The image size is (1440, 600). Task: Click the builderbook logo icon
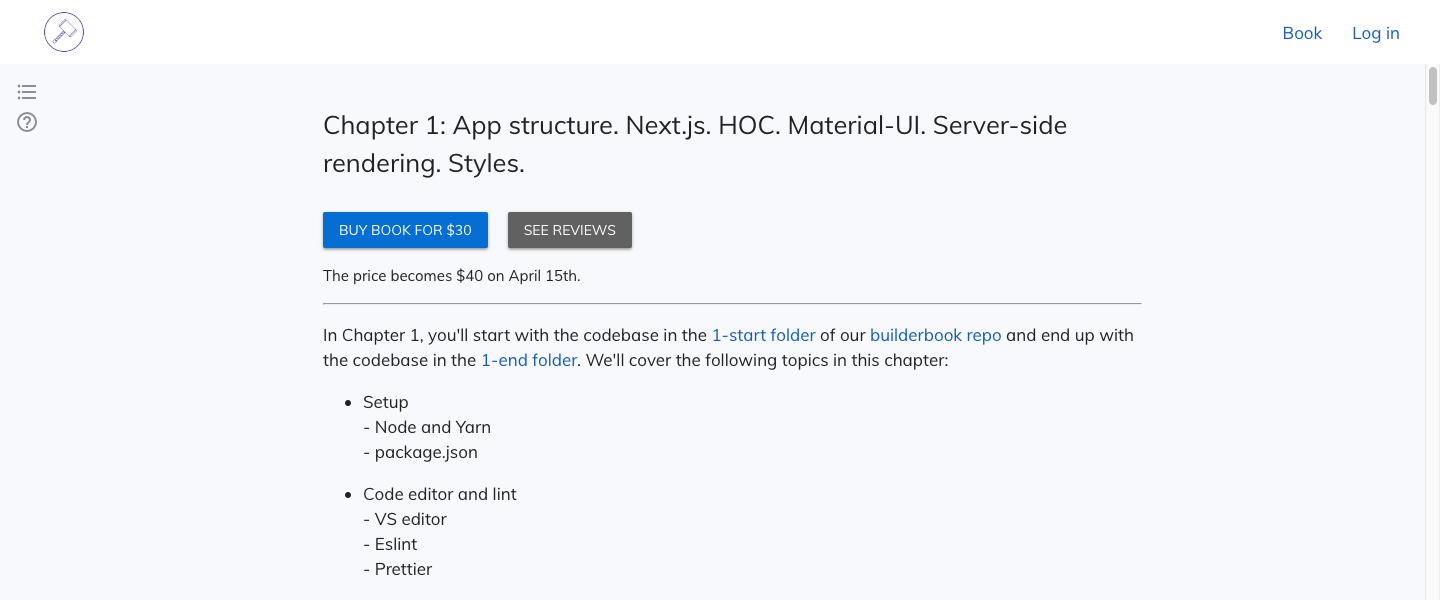point(64,32)
